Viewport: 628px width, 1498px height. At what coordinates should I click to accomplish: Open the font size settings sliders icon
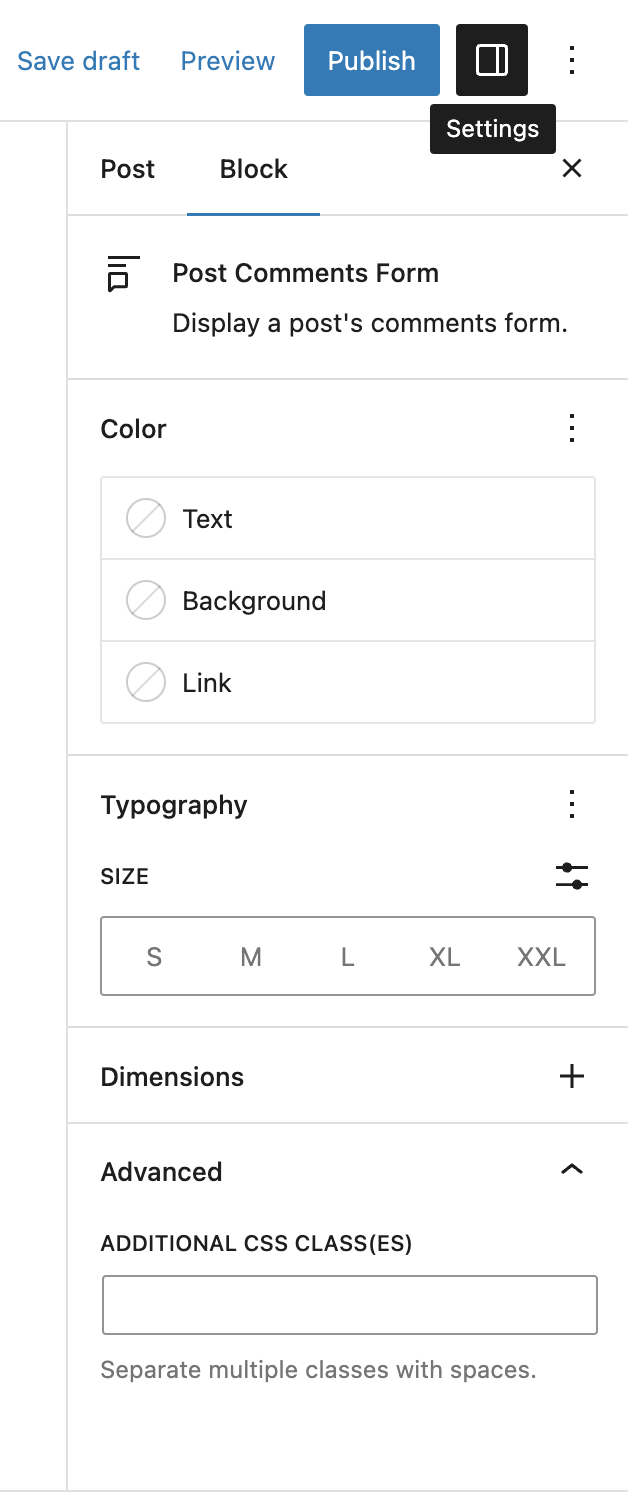[x=571, y=876]
